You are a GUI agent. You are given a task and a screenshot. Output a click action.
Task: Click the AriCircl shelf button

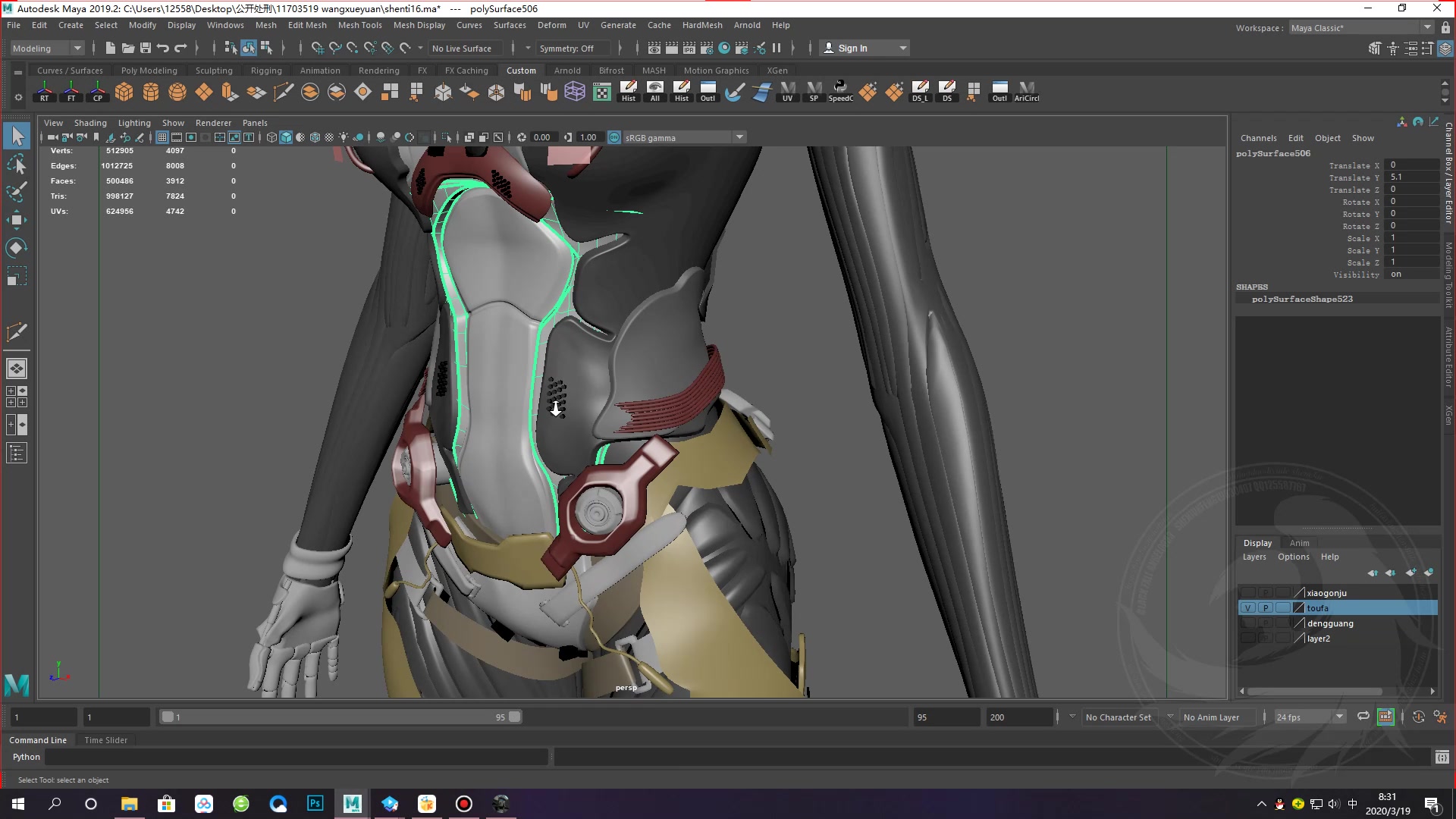(x=1027, y=92)
